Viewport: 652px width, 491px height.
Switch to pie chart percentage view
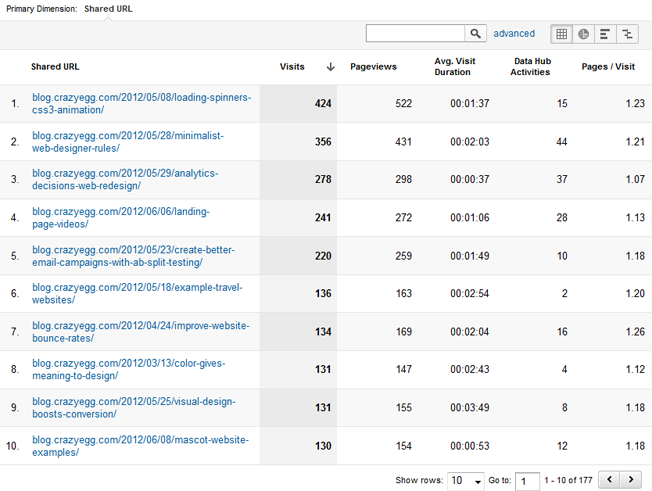point(583,34)
